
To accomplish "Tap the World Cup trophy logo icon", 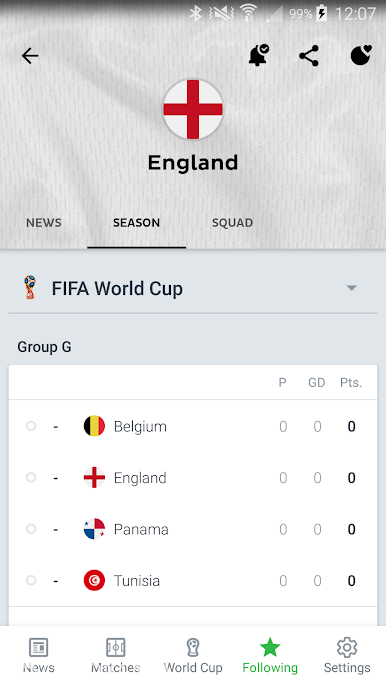I will point(30,287).
